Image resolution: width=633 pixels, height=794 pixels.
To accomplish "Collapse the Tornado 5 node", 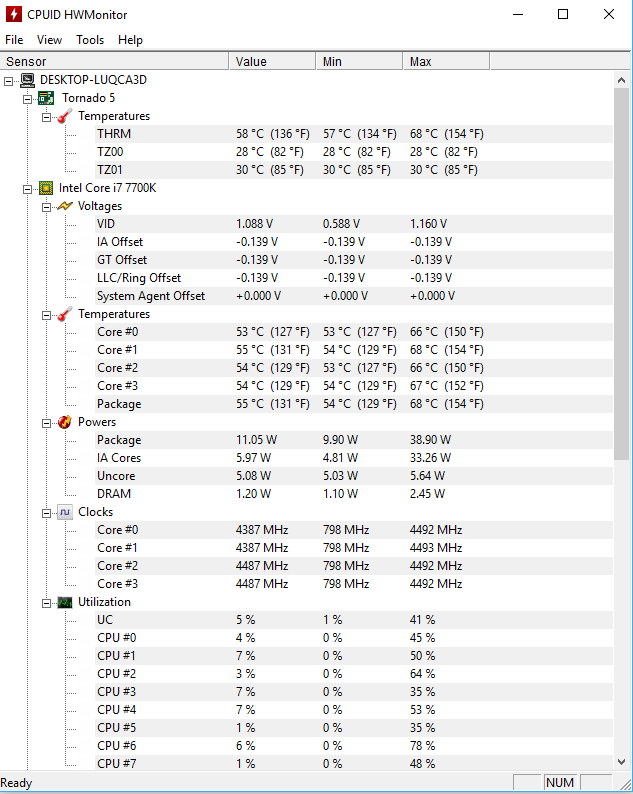I will click(x=27, y=99).
